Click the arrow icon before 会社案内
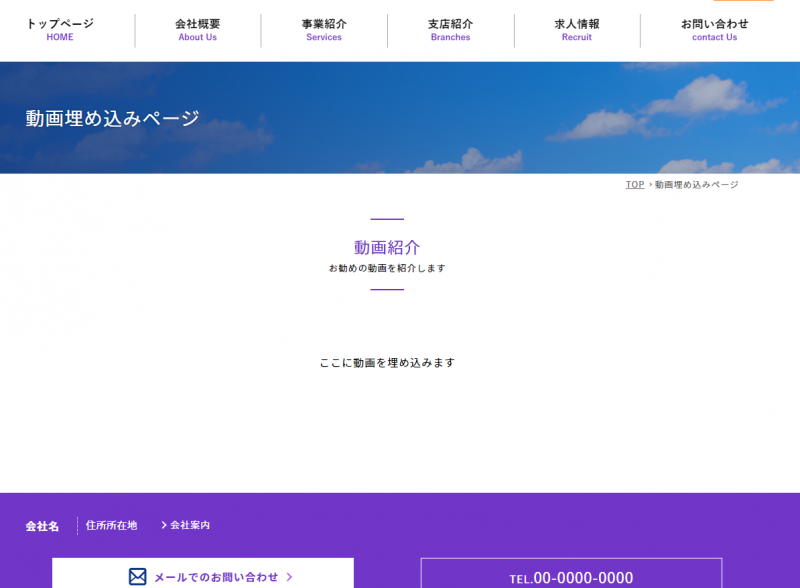The image size is (800, 588). coord(164,525)
